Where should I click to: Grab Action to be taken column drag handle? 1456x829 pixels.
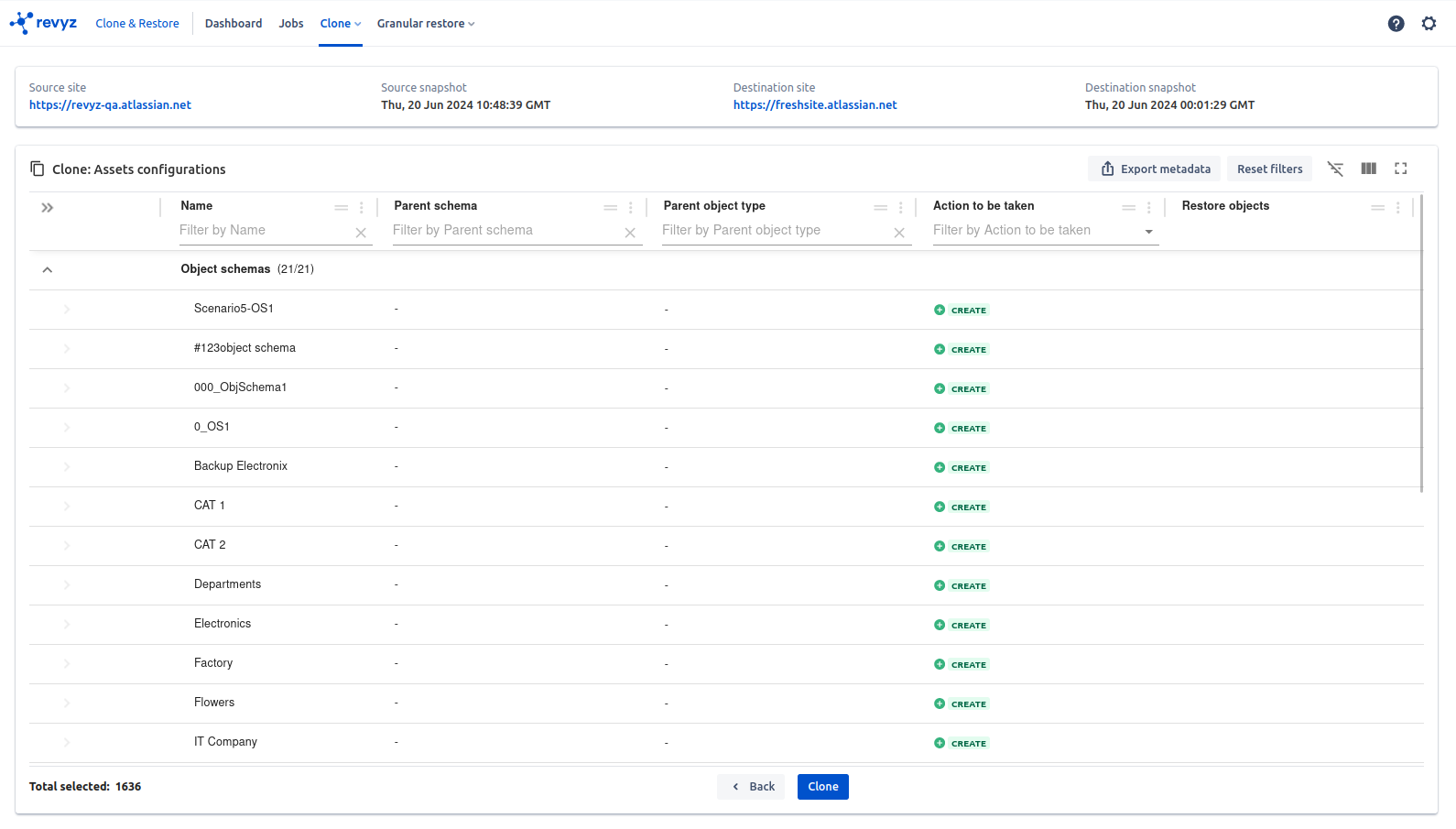(1129, 208)
